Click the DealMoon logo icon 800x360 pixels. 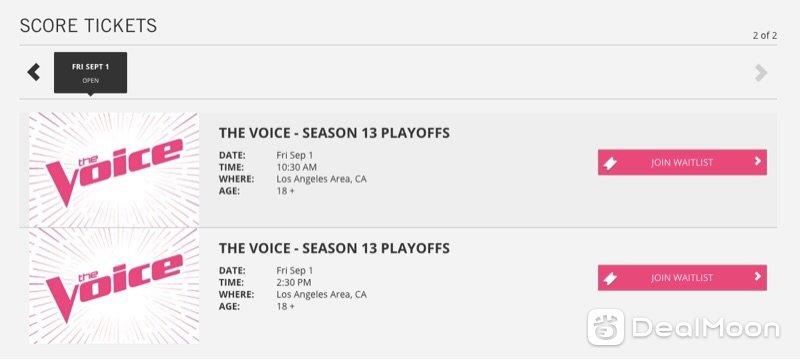(606, 327)
